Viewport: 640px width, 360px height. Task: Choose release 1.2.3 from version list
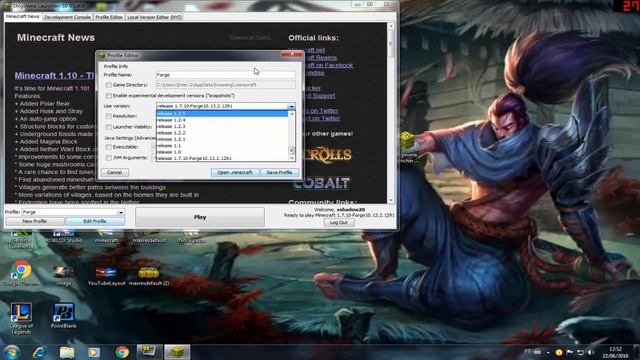coord(222,127)
